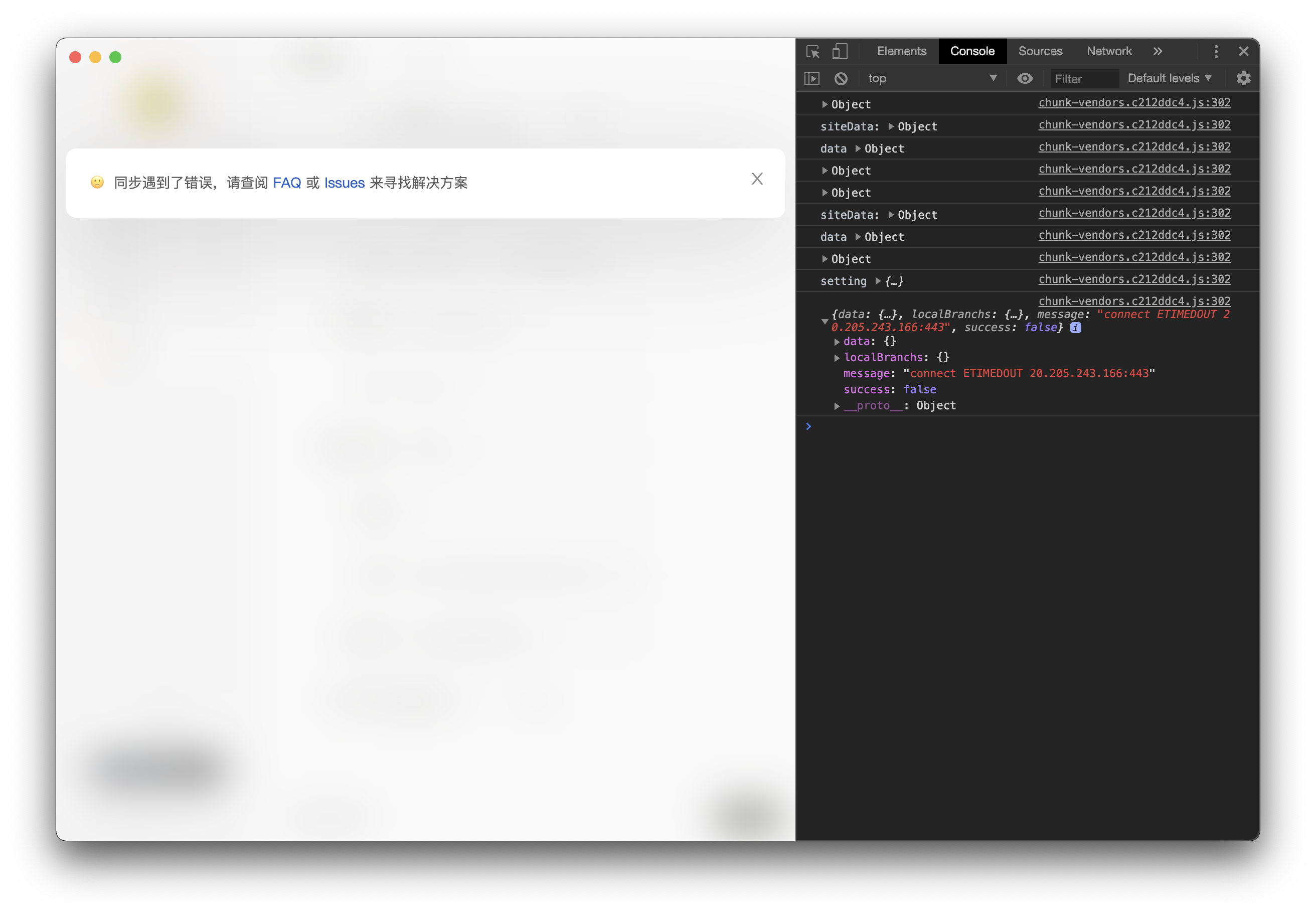
Task: Open the Default levels dropdown
Action: [x=1169, y=79]
